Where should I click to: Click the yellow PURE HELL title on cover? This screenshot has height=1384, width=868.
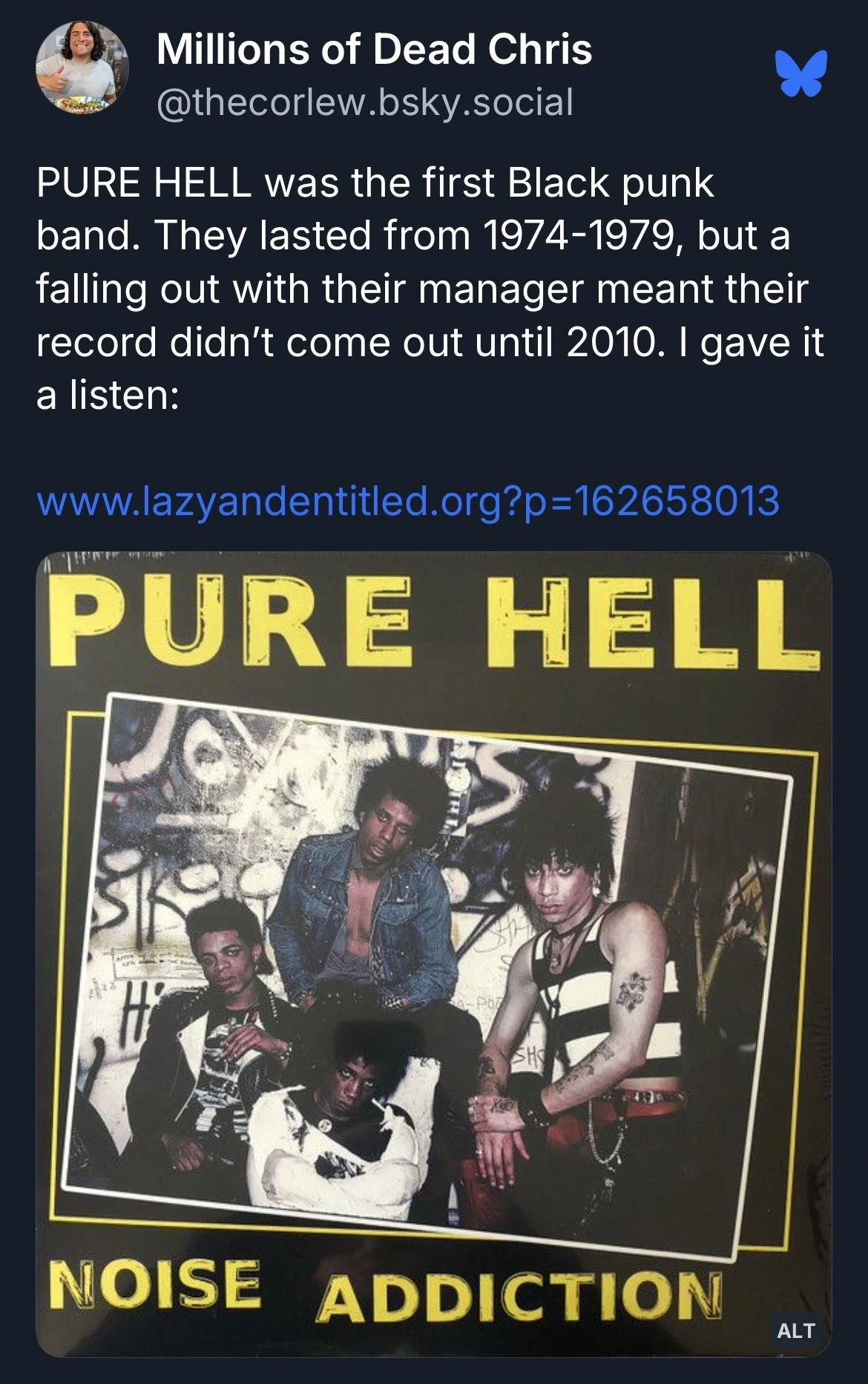tap(434, 622)
